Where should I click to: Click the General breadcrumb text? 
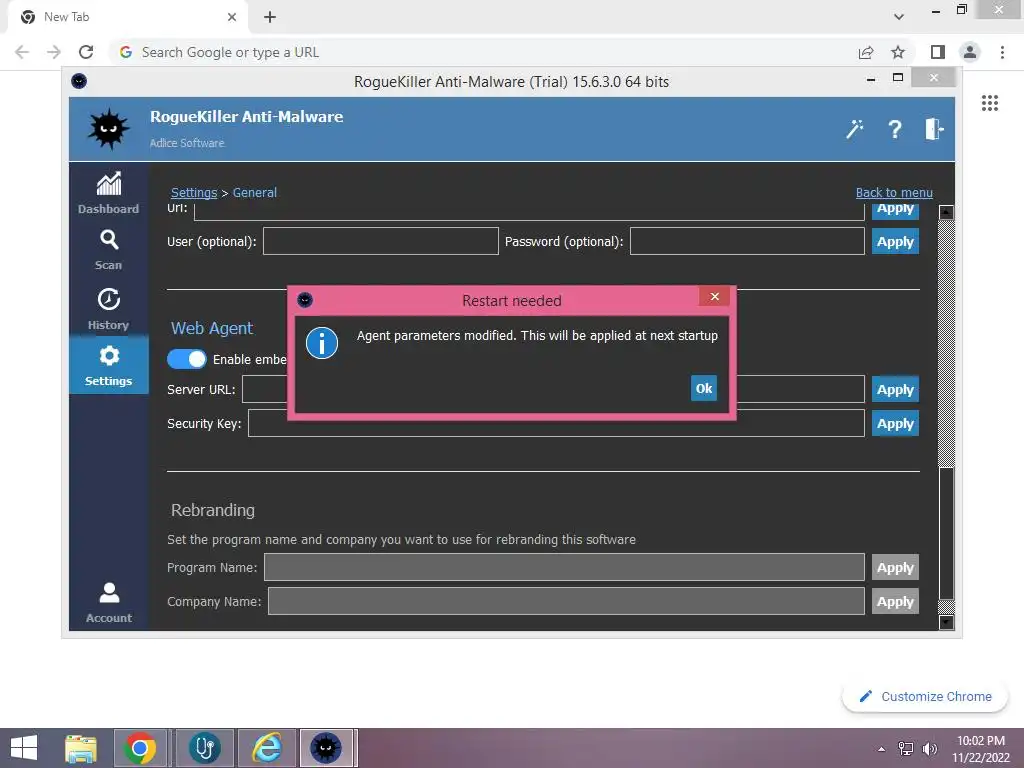pyautogui.click(x=255, y=193)
